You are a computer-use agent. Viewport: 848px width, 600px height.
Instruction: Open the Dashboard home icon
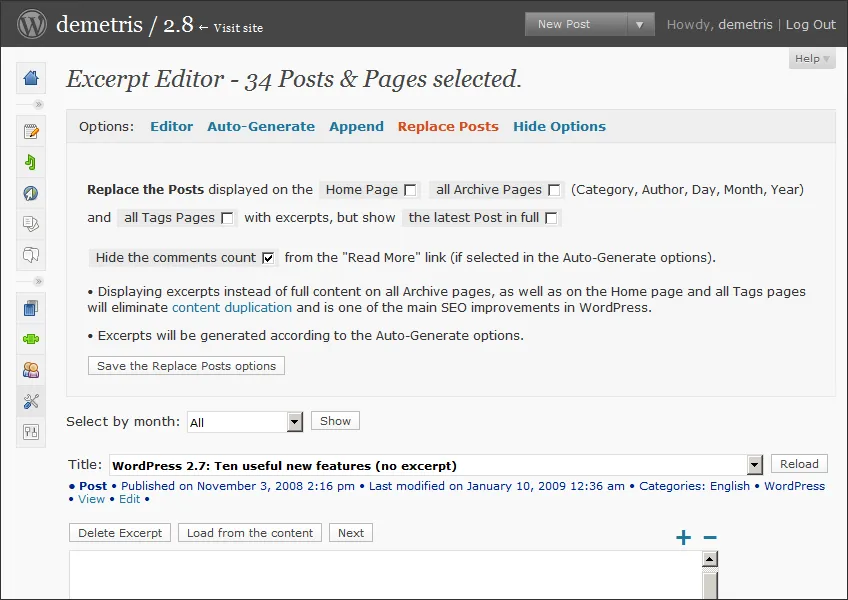point(31,78)
